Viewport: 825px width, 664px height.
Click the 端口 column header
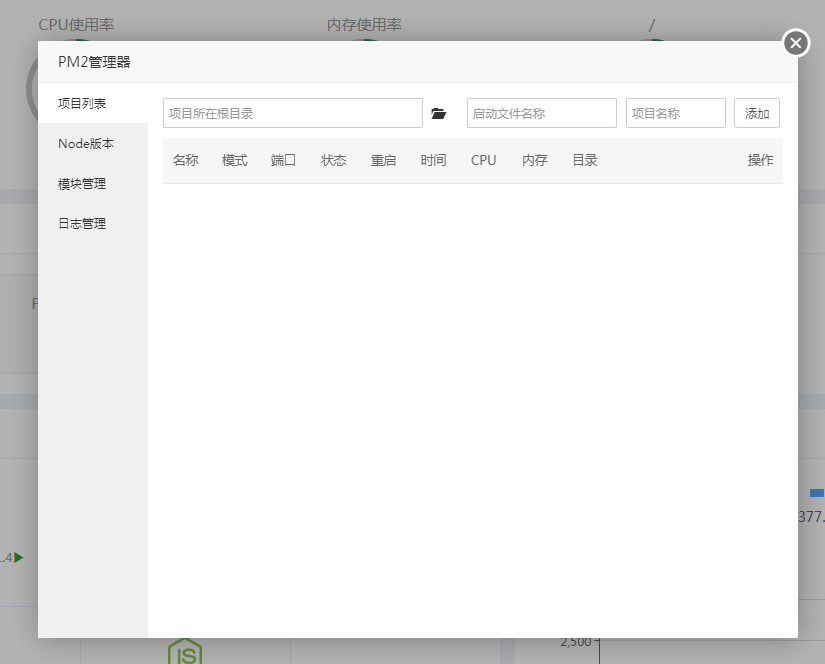click(283, 160)
